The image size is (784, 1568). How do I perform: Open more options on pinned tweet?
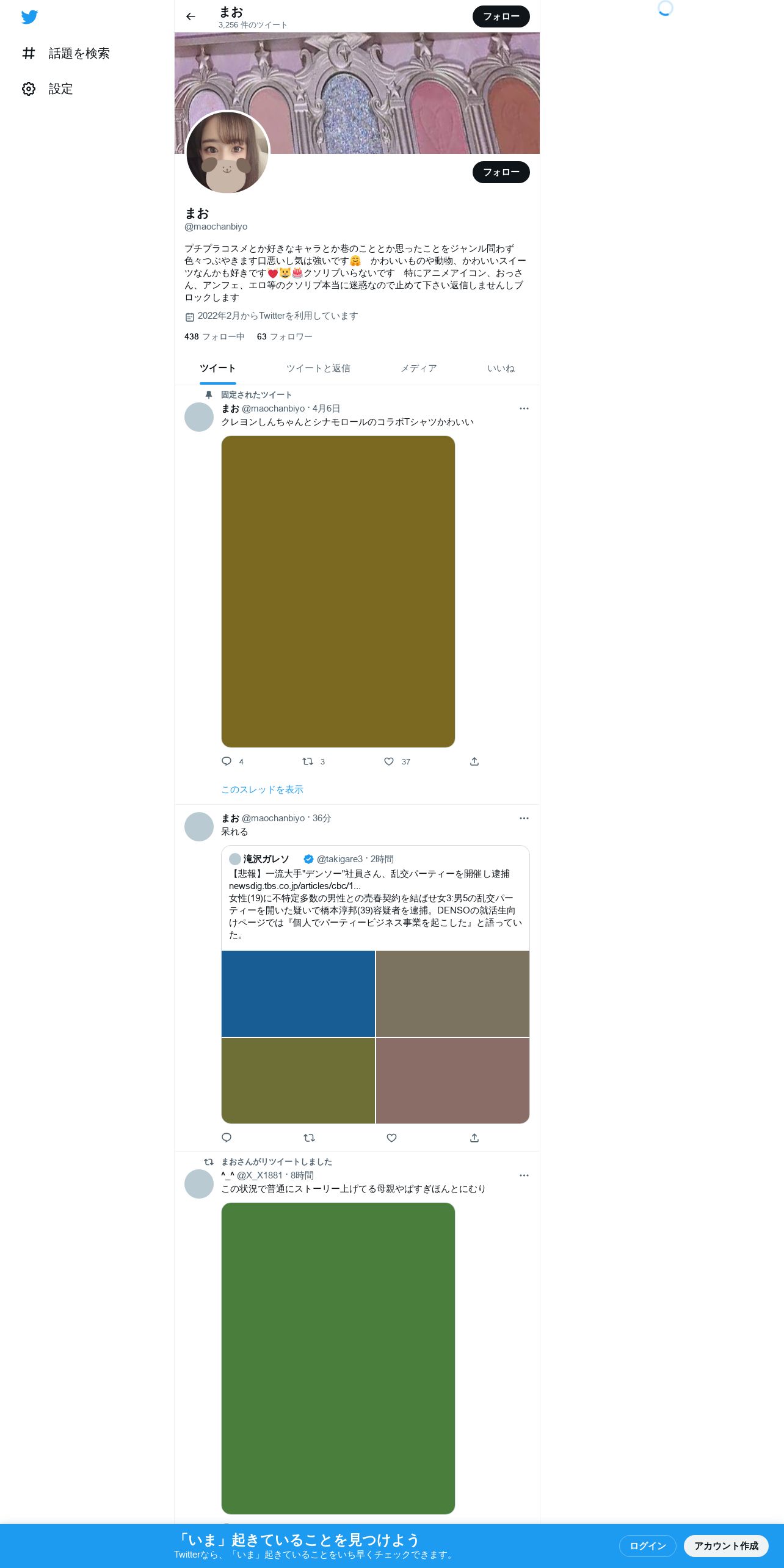(x=524, y=408)
